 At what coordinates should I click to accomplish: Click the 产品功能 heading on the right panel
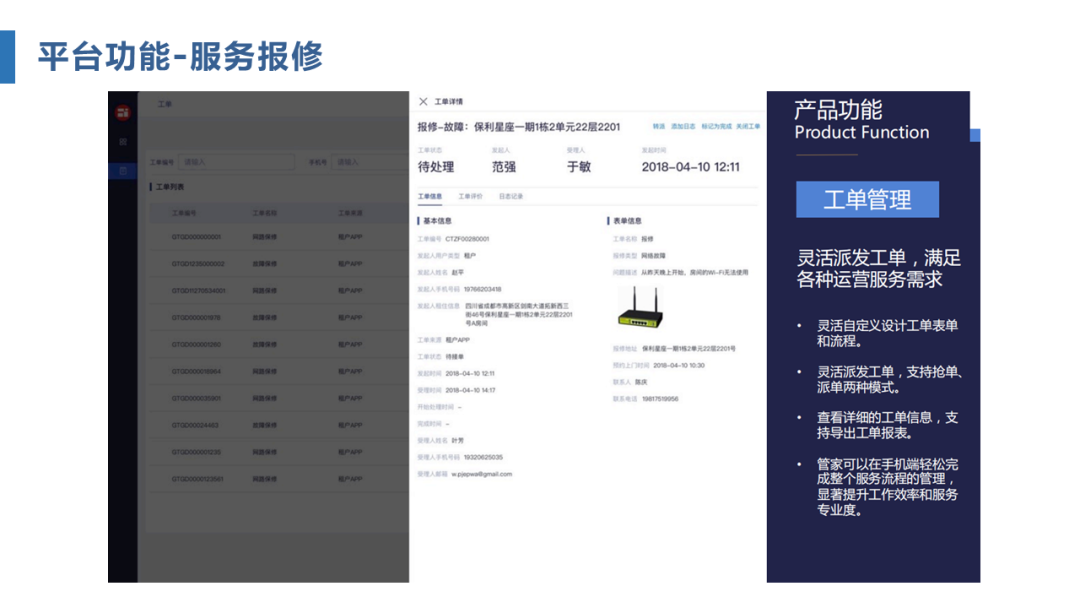(838, 109)
